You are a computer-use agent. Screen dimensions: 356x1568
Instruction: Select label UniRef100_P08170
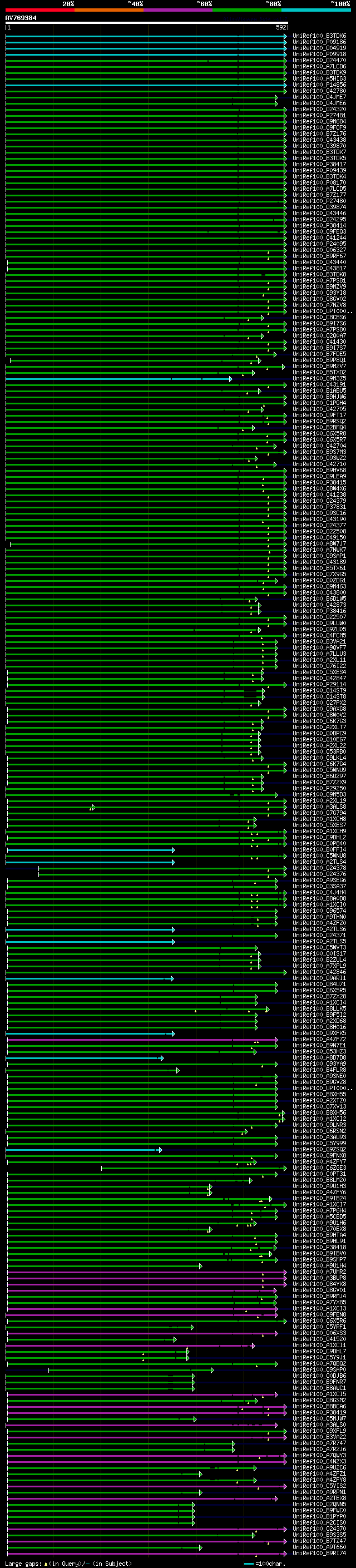point(319,182)
